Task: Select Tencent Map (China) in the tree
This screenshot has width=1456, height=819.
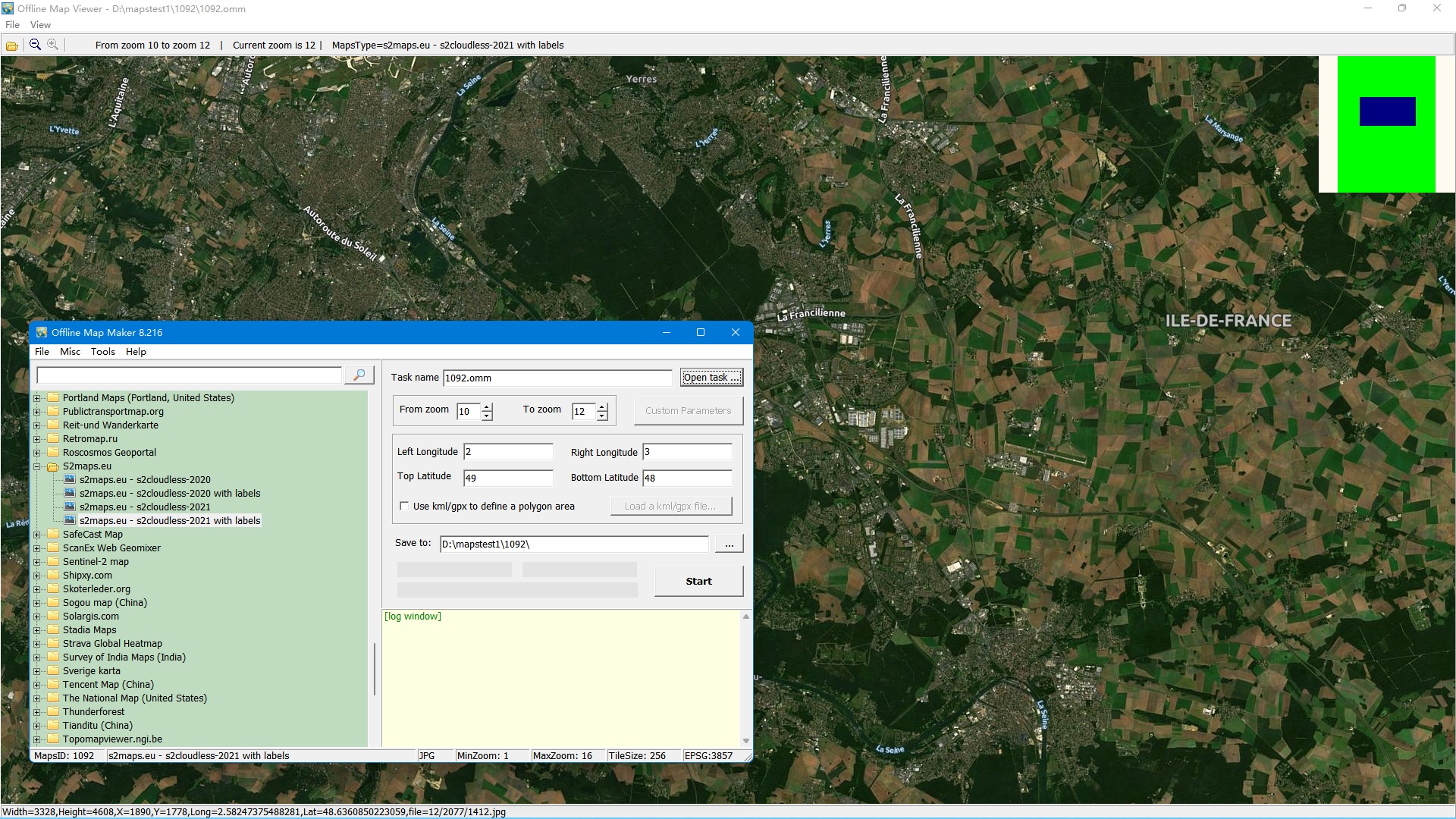Action: (108, 685)
